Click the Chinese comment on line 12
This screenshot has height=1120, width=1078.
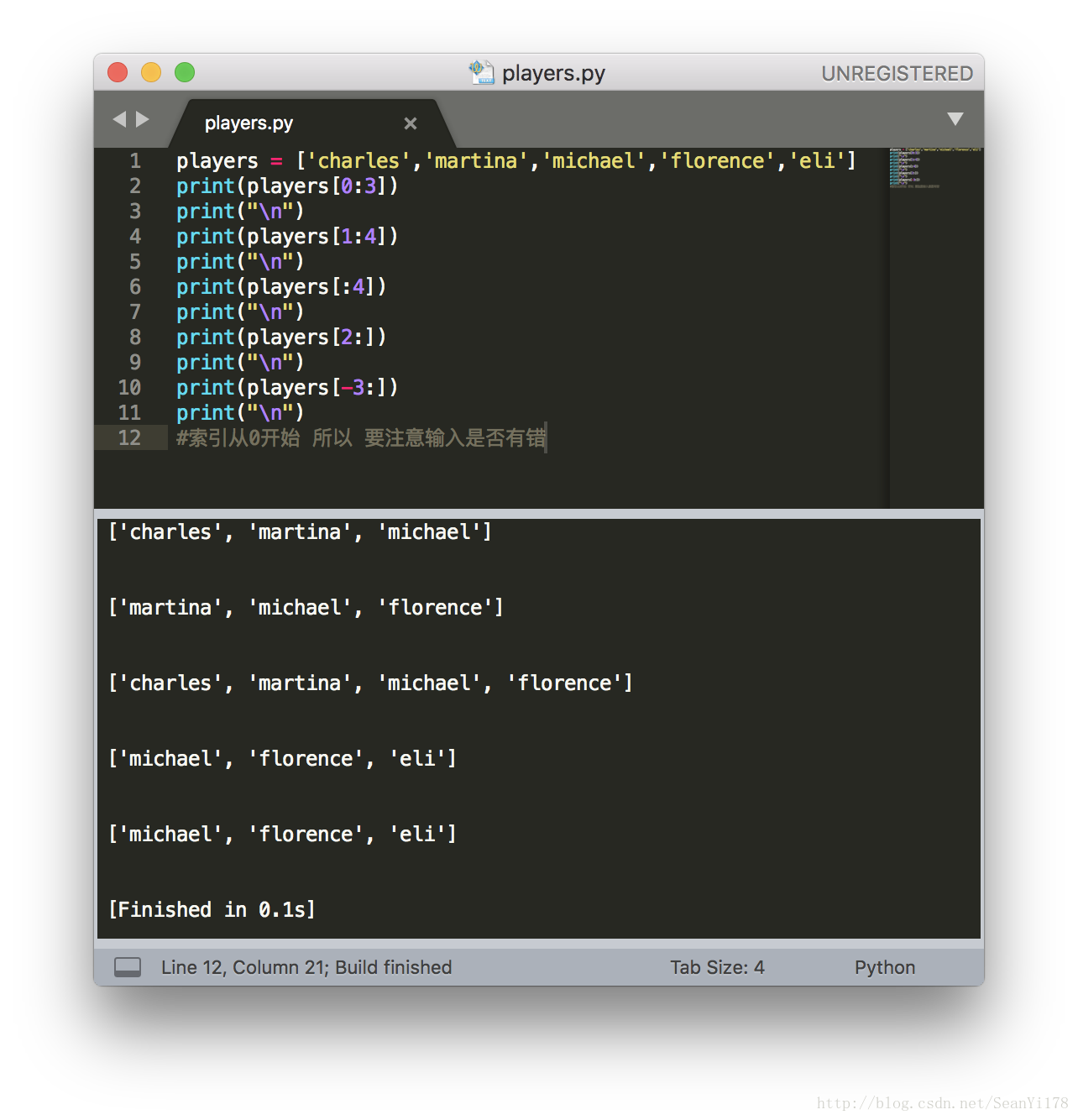(361, 437)
